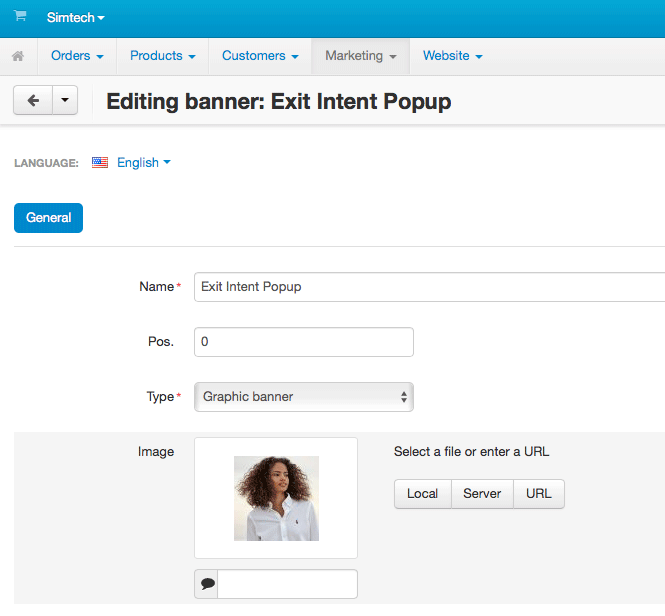Click the Local upload button

[422, 494]
